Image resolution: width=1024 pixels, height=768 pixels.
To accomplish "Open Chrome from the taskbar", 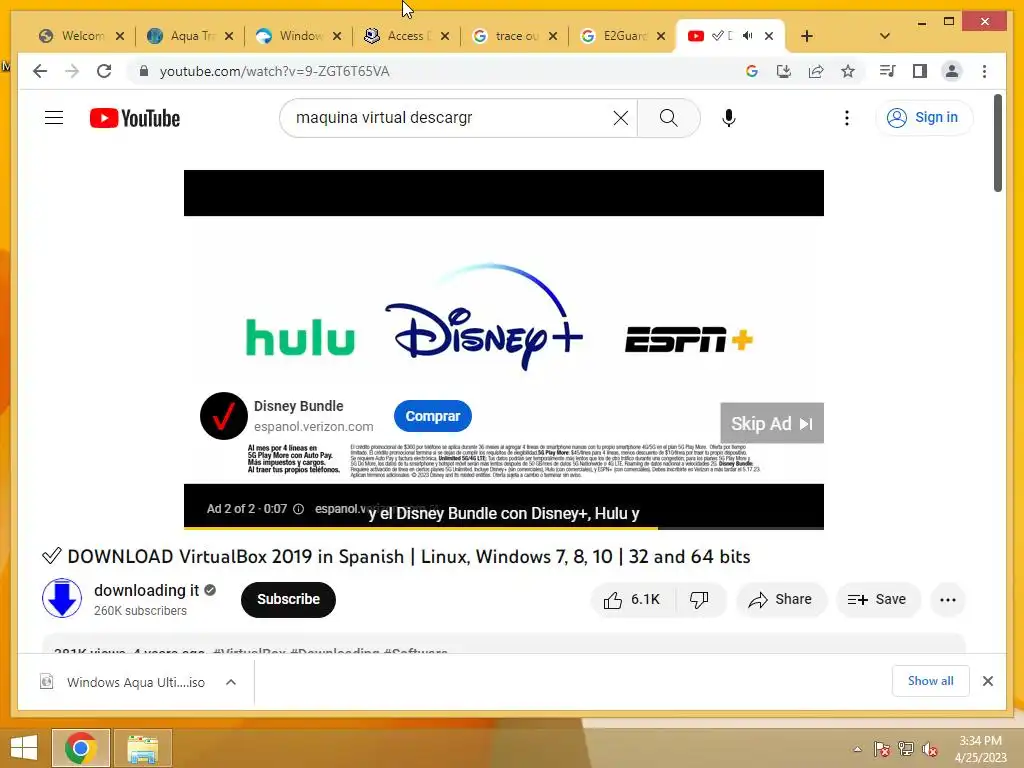I will 81,748.
